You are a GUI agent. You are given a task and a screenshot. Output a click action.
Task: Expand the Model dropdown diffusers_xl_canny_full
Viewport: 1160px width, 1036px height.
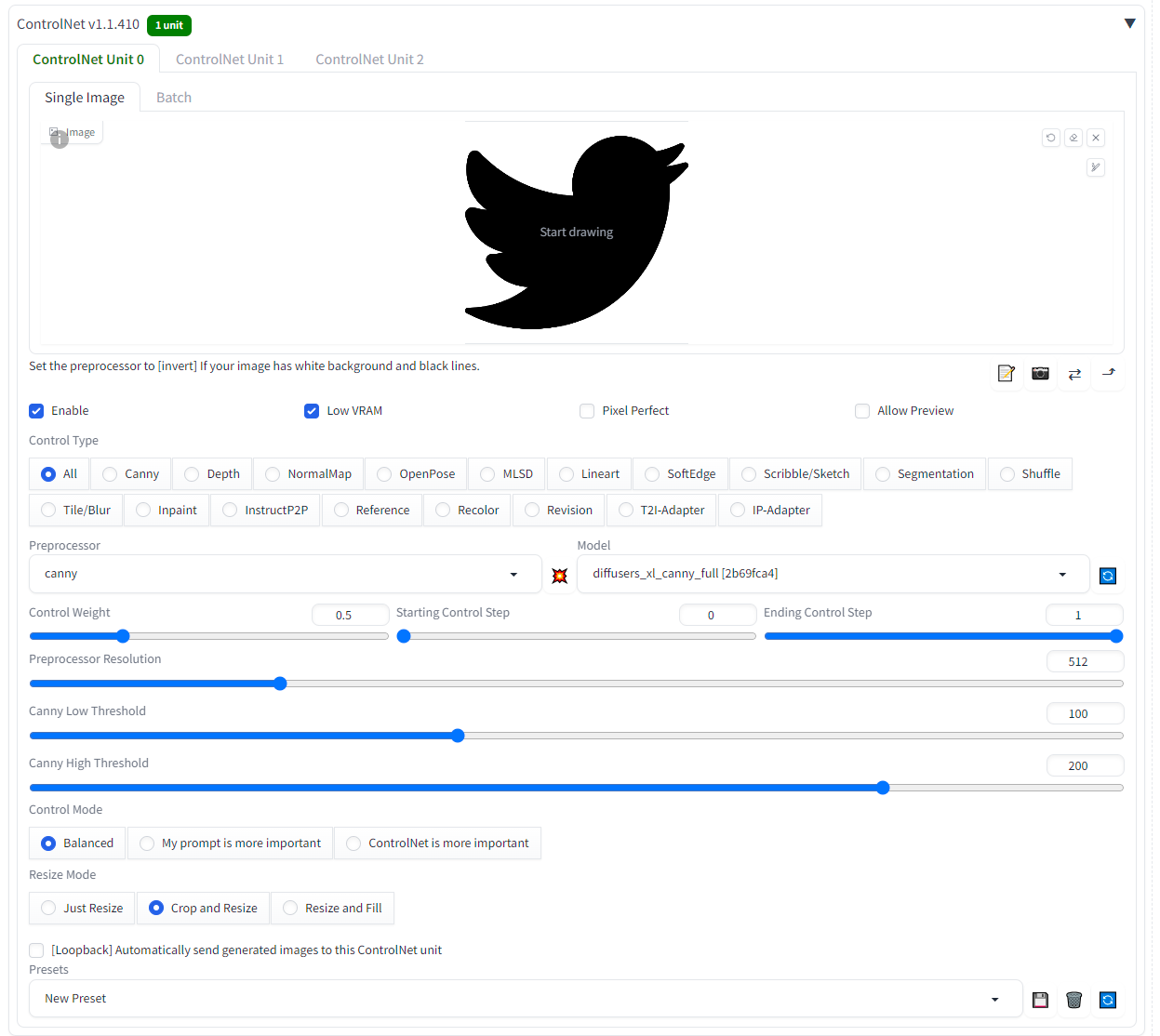(833, 574)
